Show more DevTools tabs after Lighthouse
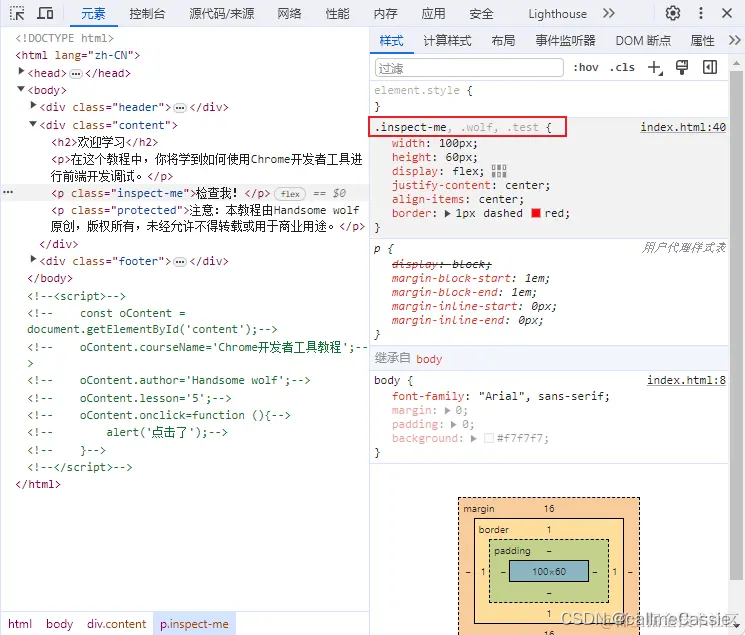 (x=609, y=13)
